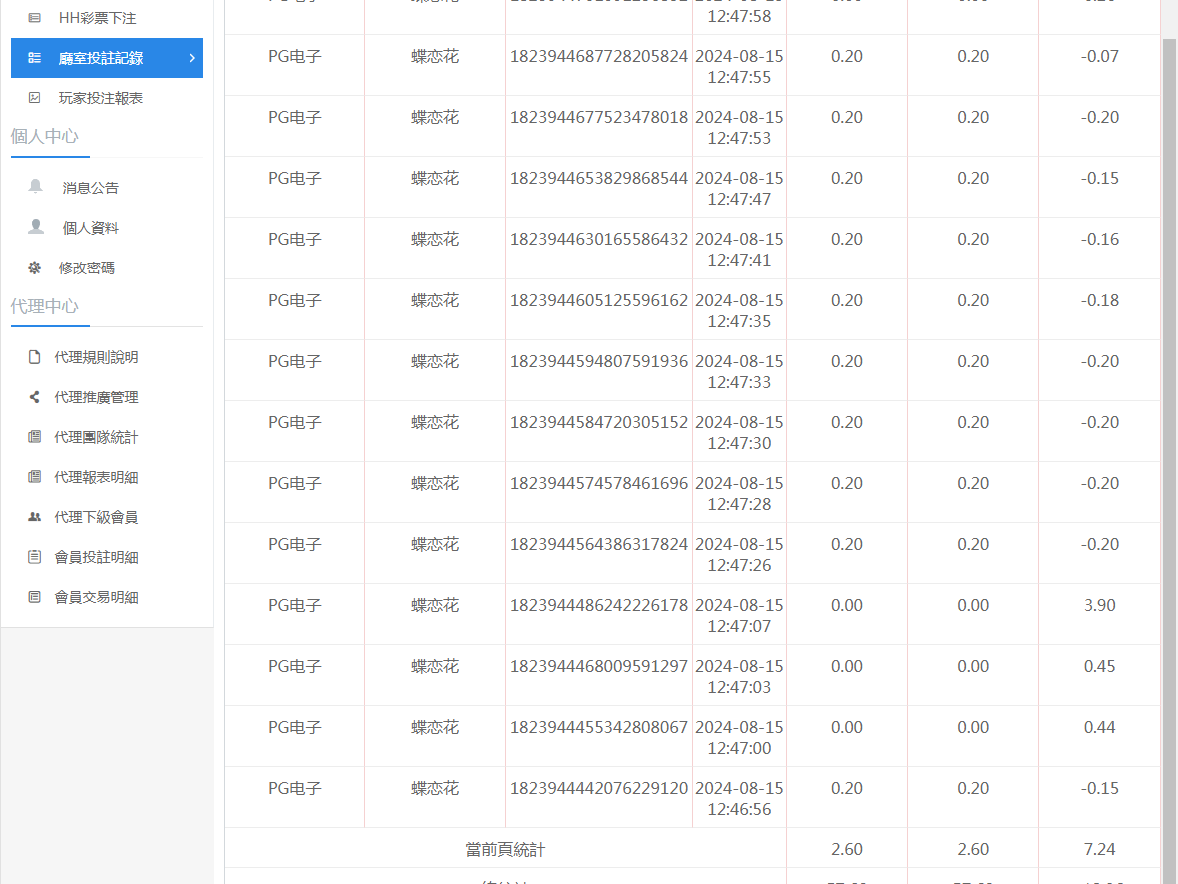The width and height of the screenshot is (1178, 884).
Task: Open 代理報表明細 in the sidebar
Action: point(96,477)
